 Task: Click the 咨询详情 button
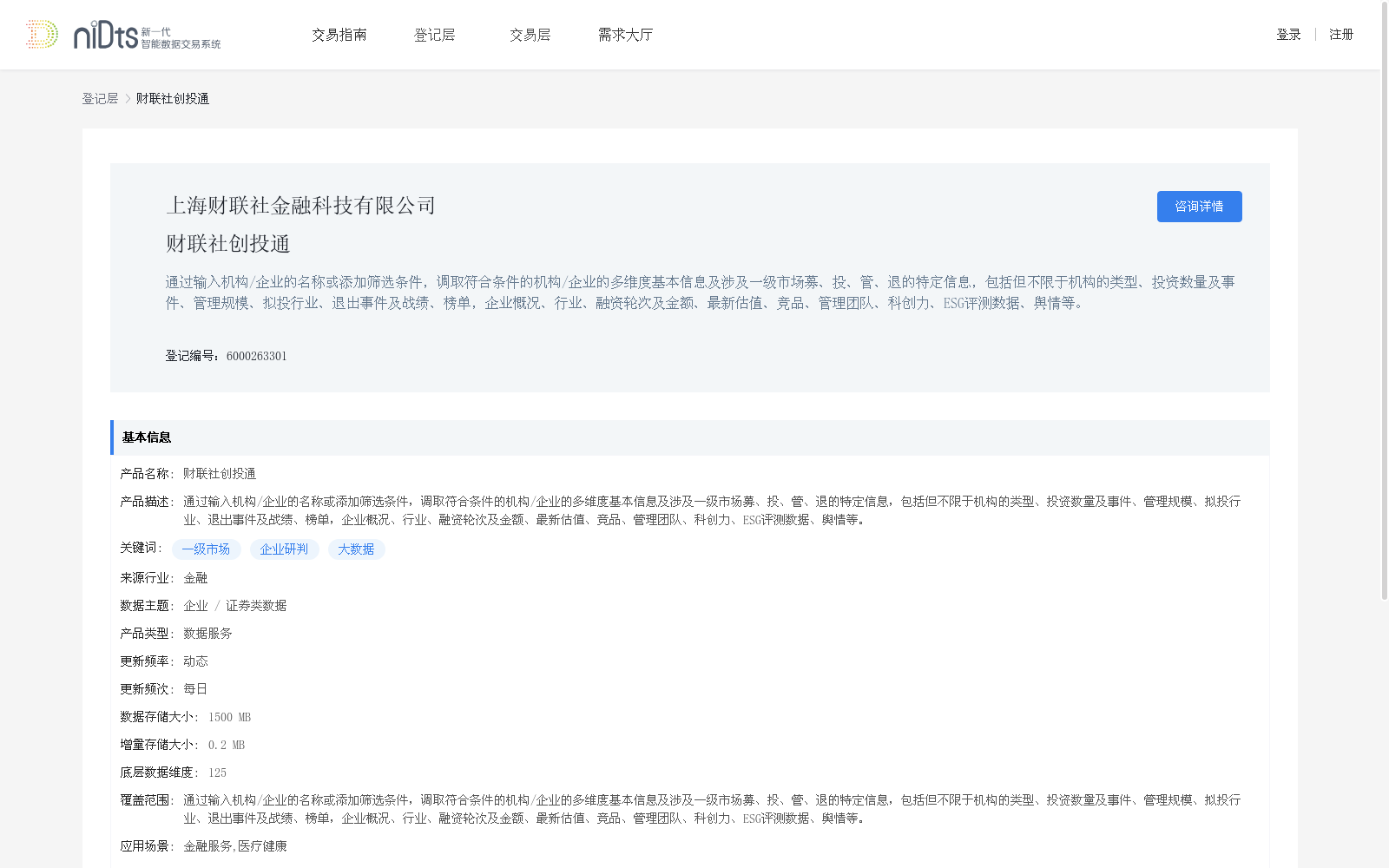pos(1199,207)
